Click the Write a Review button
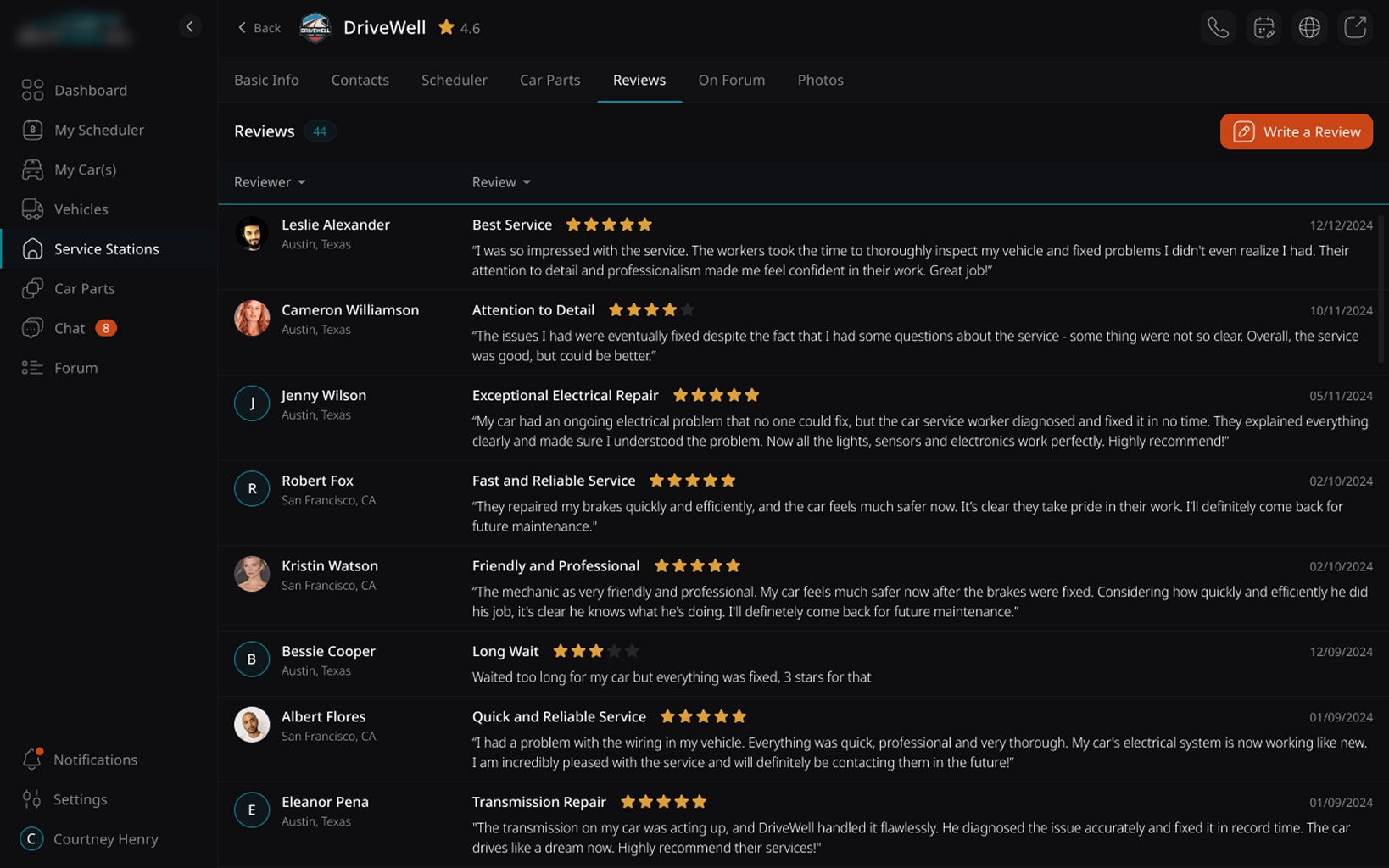 [x=1296, y=131]
